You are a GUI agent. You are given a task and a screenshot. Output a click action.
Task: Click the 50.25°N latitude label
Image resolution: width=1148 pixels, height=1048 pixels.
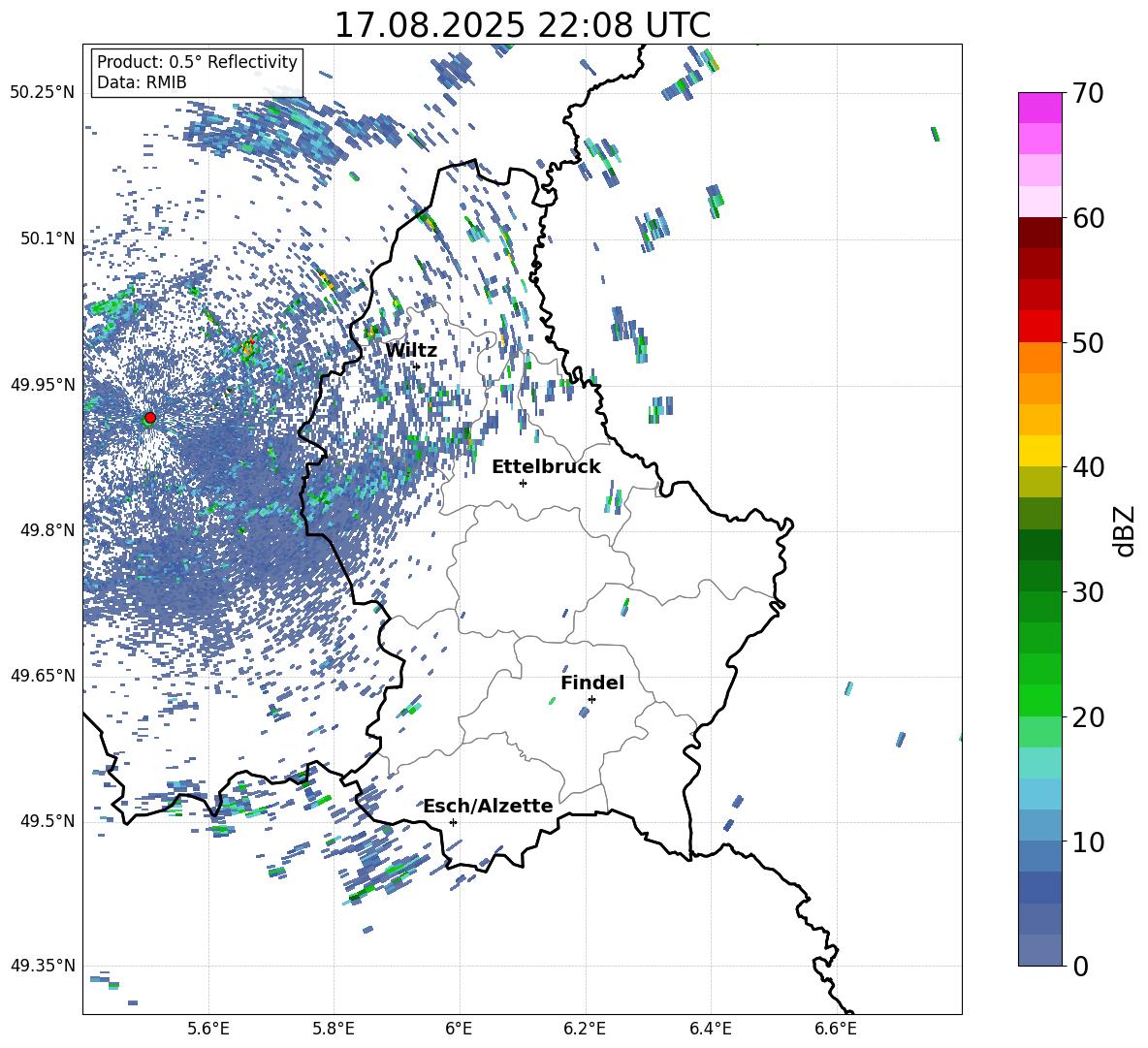[43, 93]
